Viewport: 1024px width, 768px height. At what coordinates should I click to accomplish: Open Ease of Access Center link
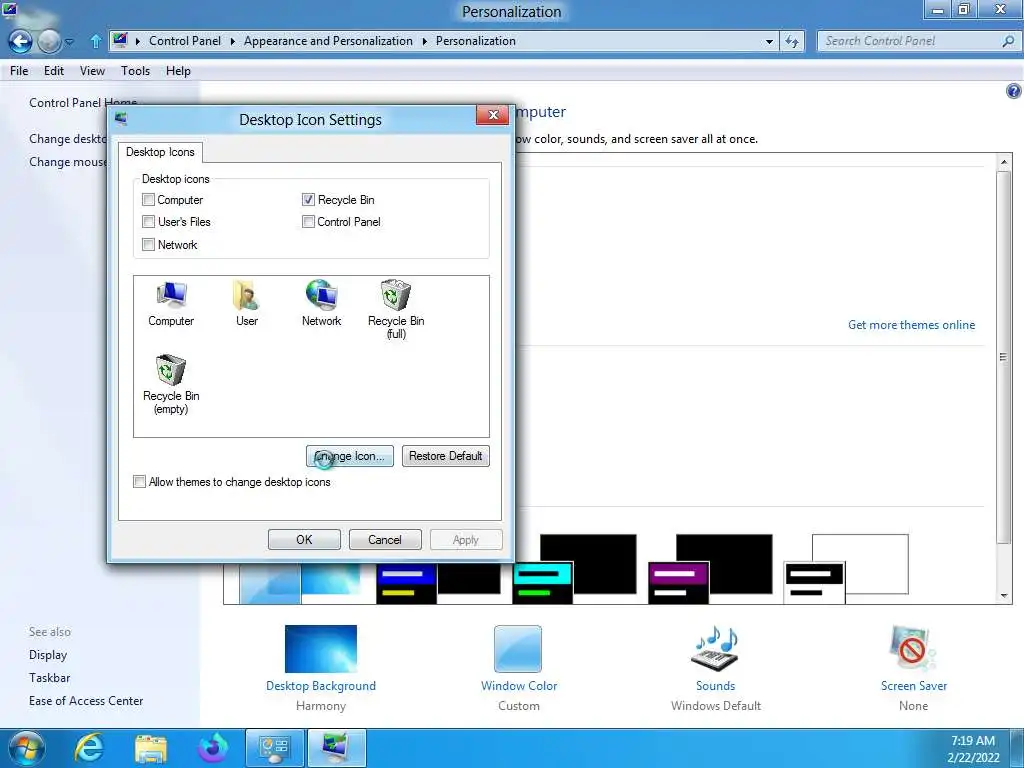click(86, 701)
